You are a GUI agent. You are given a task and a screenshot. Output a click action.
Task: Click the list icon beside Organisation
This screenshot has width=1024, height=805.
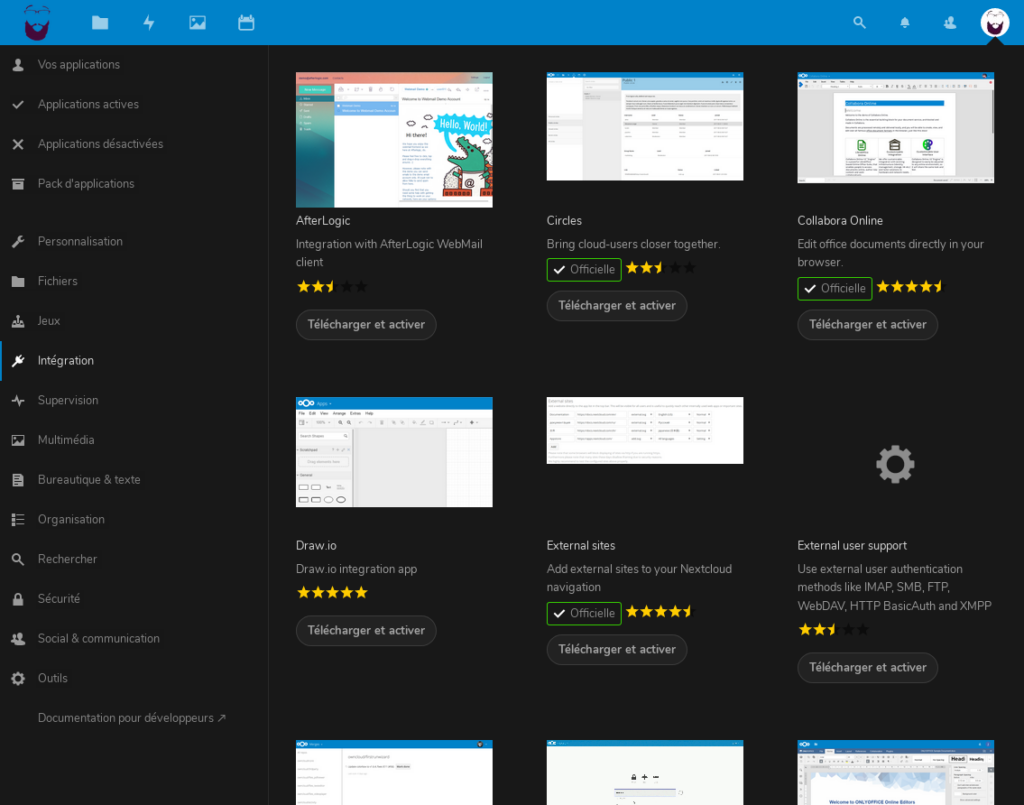(18, 520)
